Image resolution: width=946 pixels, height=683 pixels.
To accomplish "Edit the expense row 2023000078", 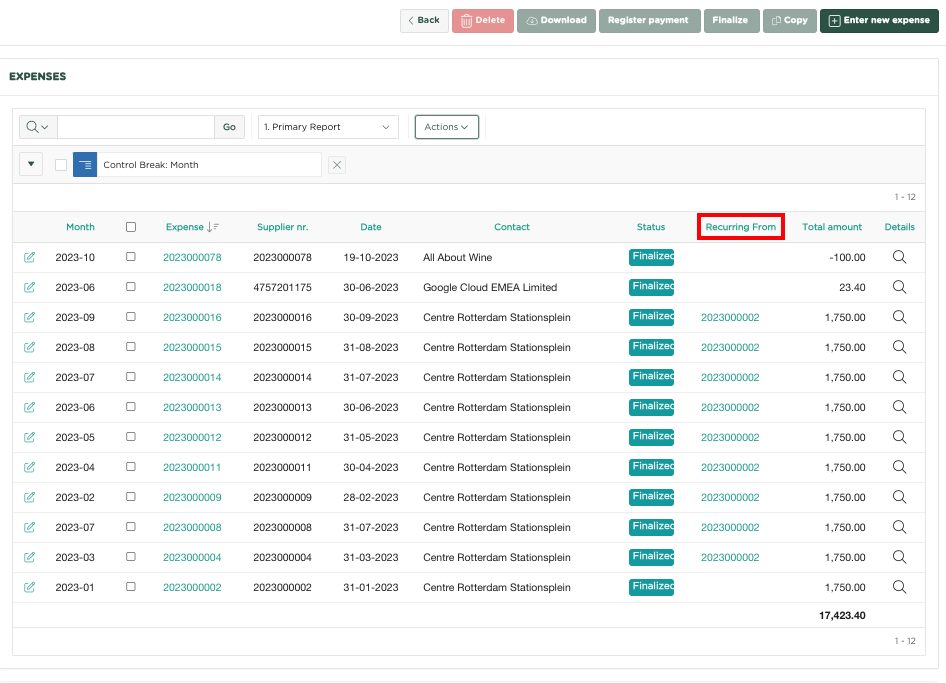I will [29, 257].
